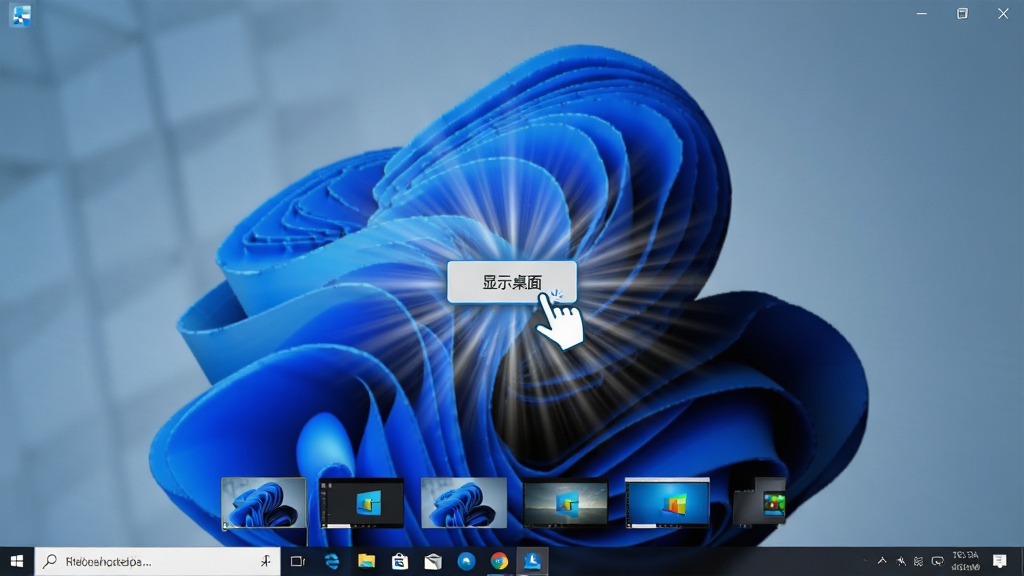Open the Microsoft Store bag icon
1024x576 pixels.
coord(400,562)
